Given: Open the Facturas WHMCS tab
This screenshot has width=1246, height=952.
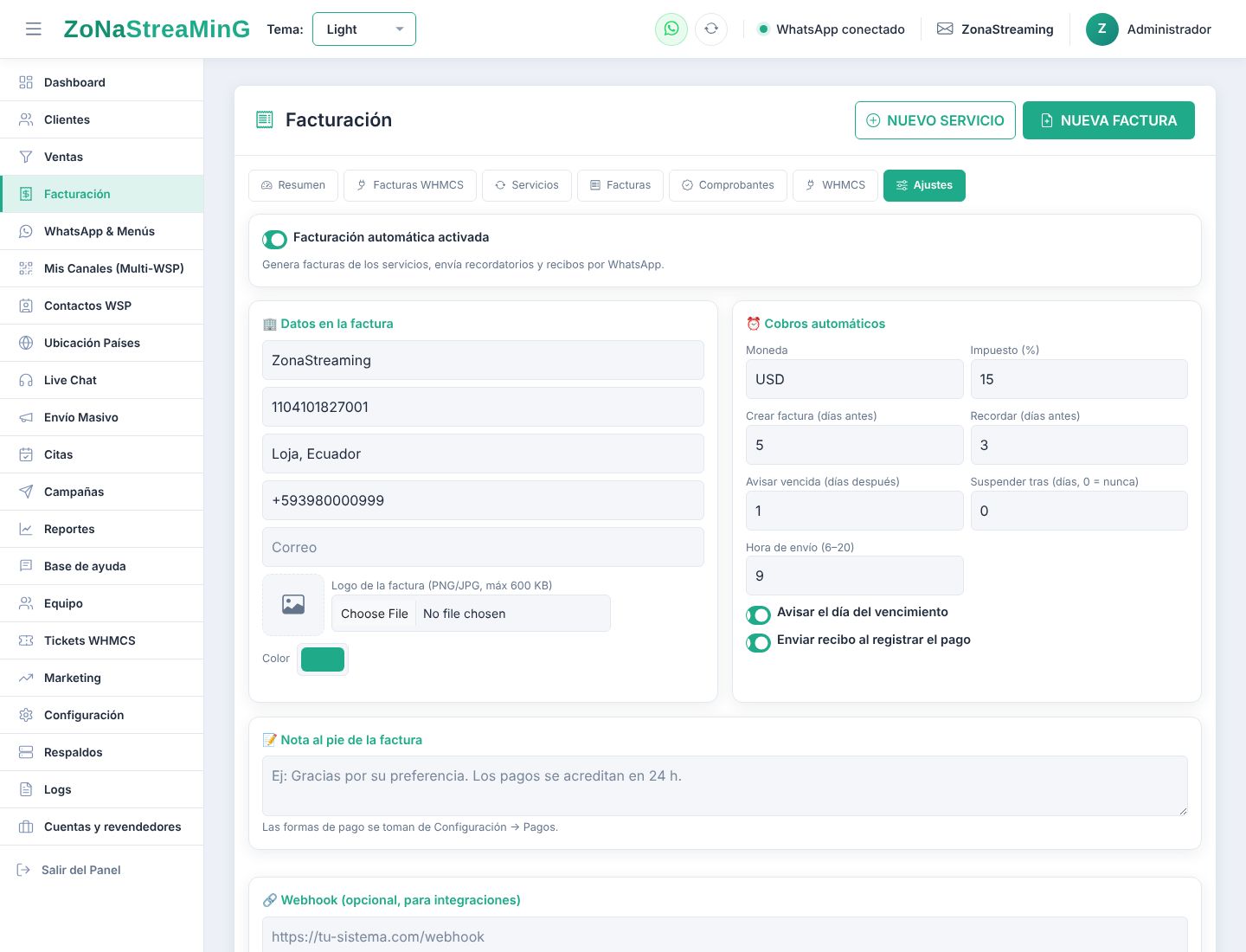Looking at the screenshot, I should (x=410, y=185).
